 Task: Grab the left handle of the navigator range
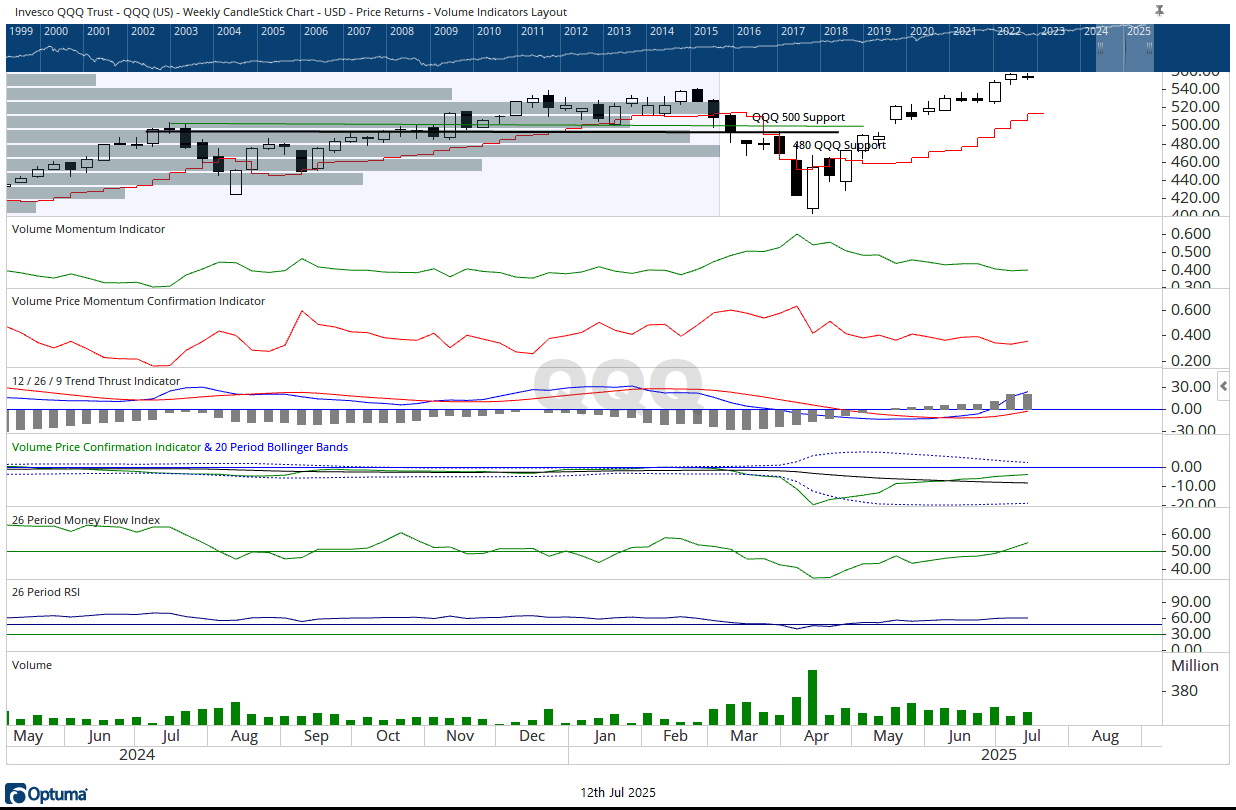(1102, 48)
